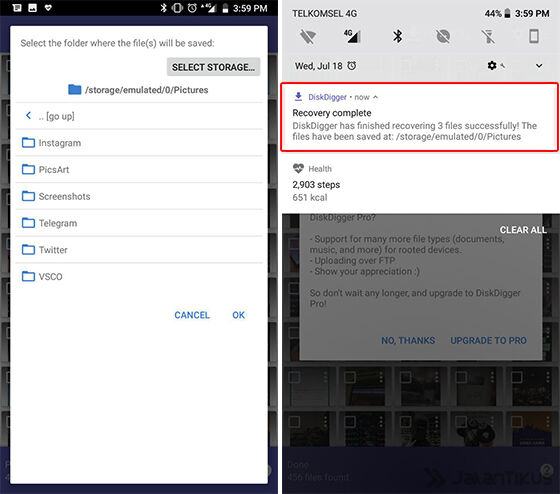Open settings via the gear icon
Viewport: 560px width, 494px height.
(492, 66)
